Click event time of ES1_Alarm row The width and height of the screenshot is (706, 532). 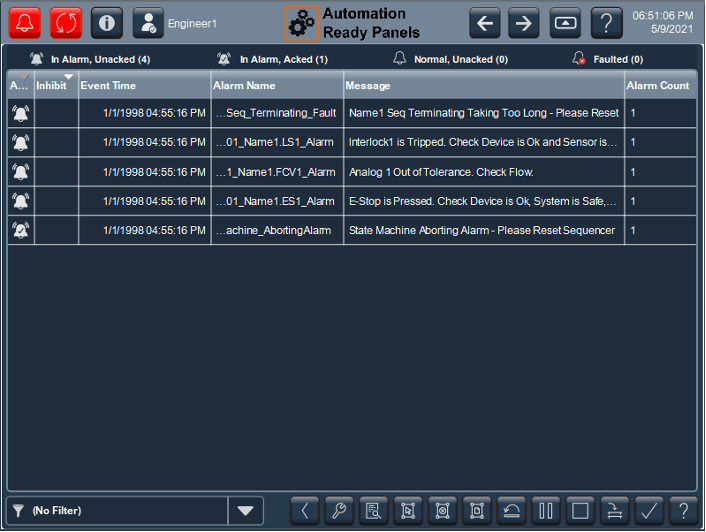(145, 201)
